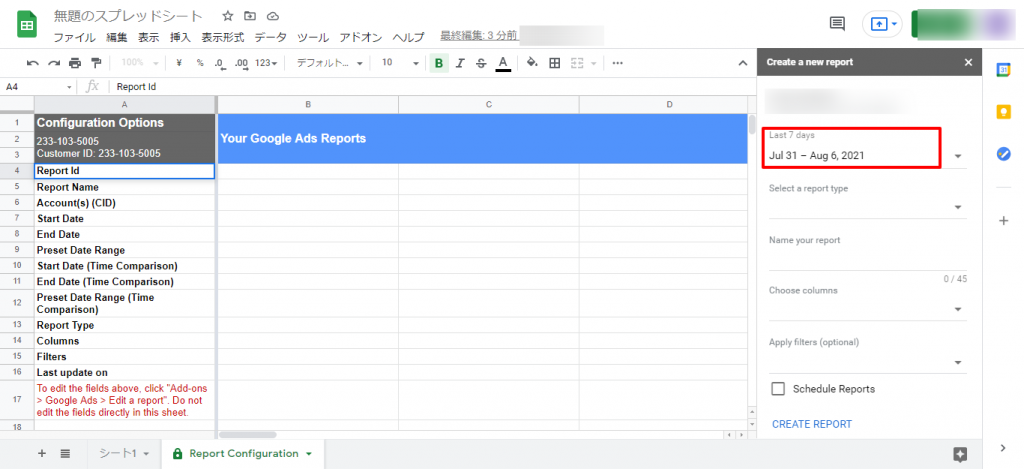Show all sheets list
The image size is (1024, 469).
[65, 453]
